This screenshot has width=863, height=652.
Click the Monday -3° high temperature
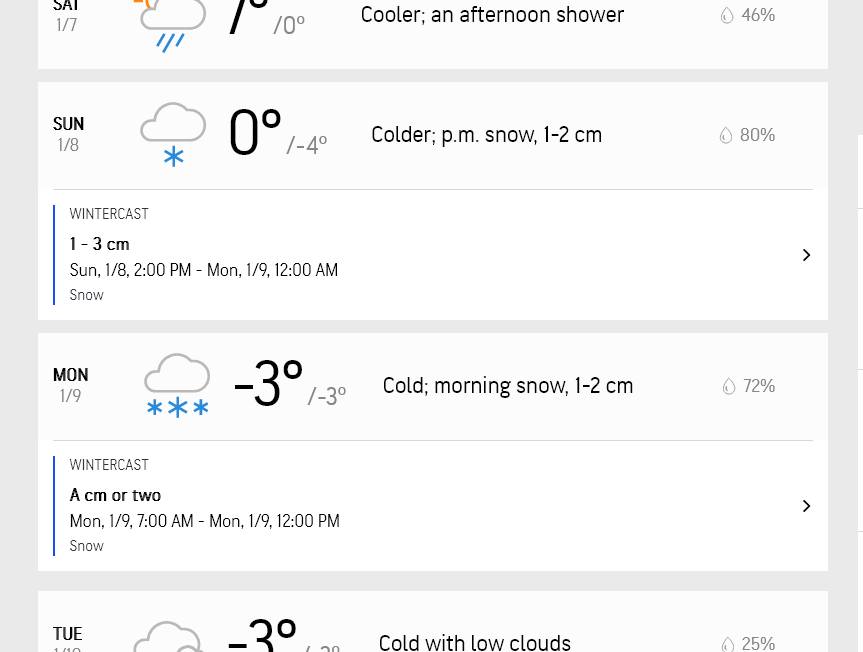click(x=268, y=383)
